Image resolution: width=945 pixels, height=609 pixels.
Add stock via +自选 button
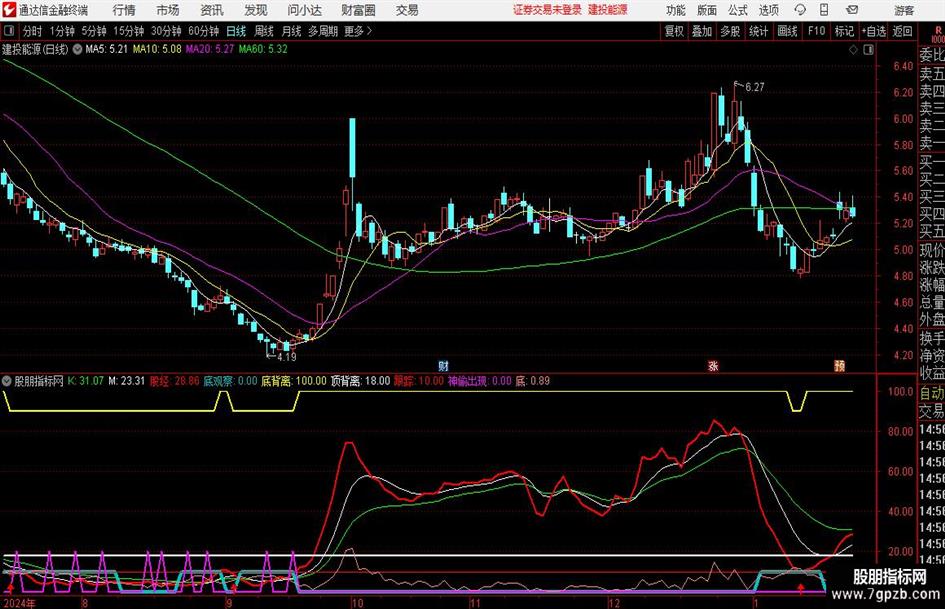[x=874, y=31]
